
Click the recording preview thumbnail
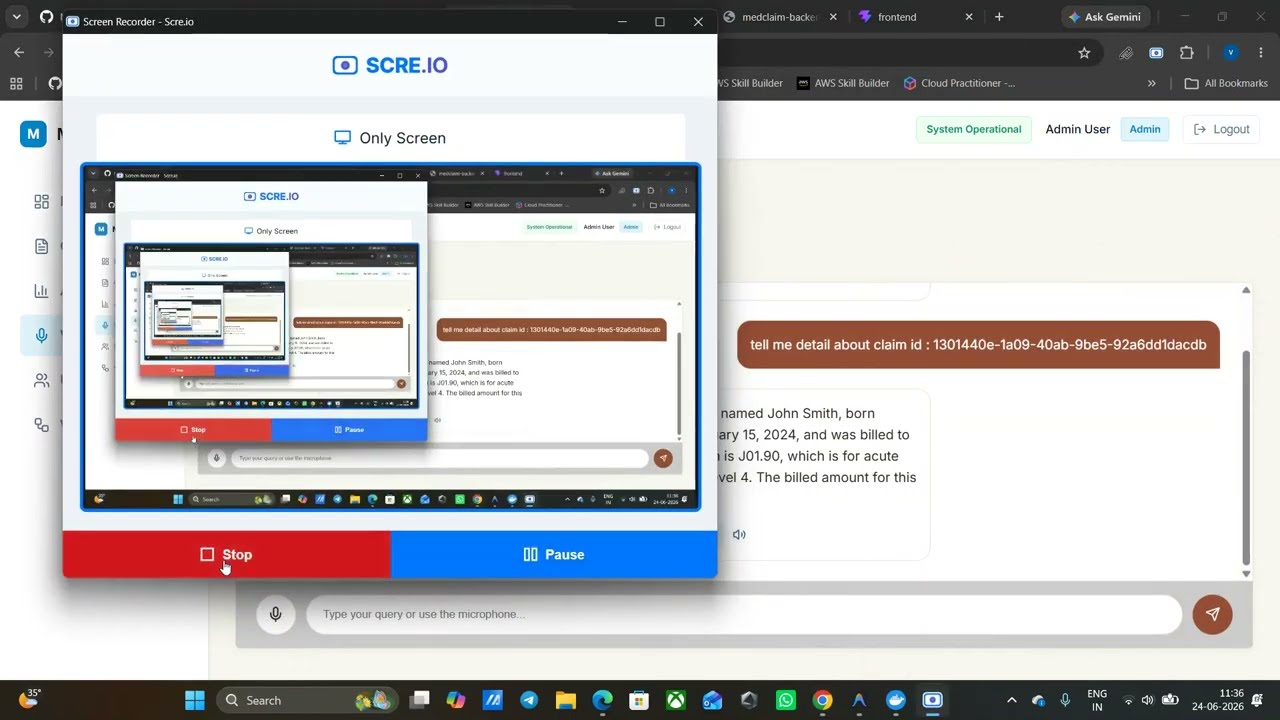pyautogui.click(x=391, y=337)
